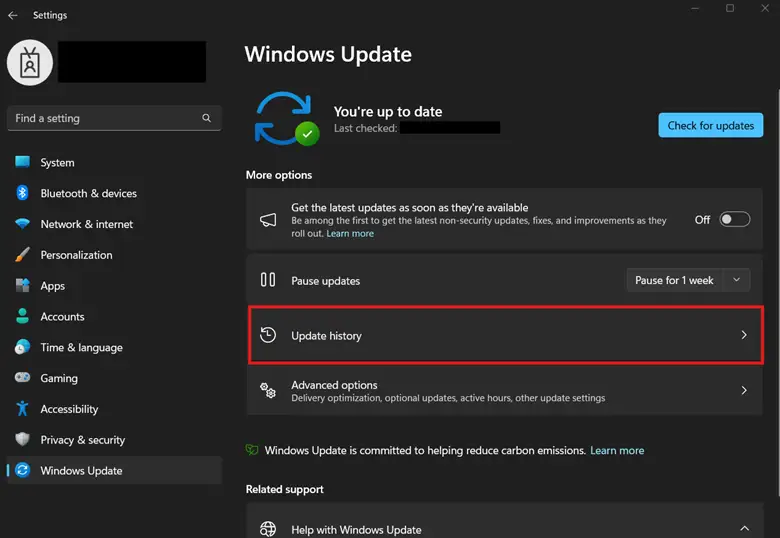Click the 'You're up to date' status text
Viewport: 780px width, 538px height.
coord(388,111)
